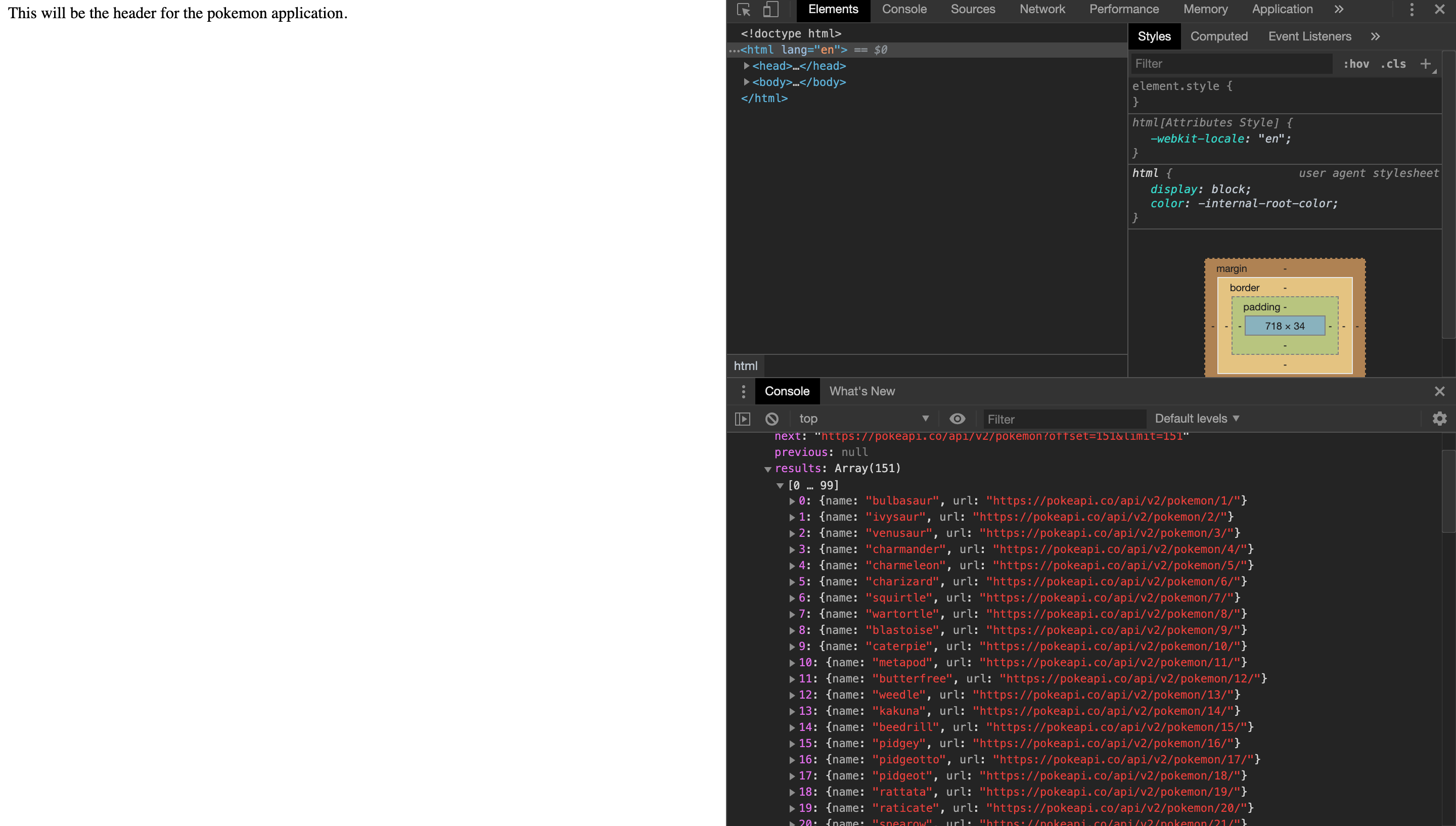1456x826 pixels.
Task: Click the console vertical scrollbar thumb
Action: tap(1448, 491)
